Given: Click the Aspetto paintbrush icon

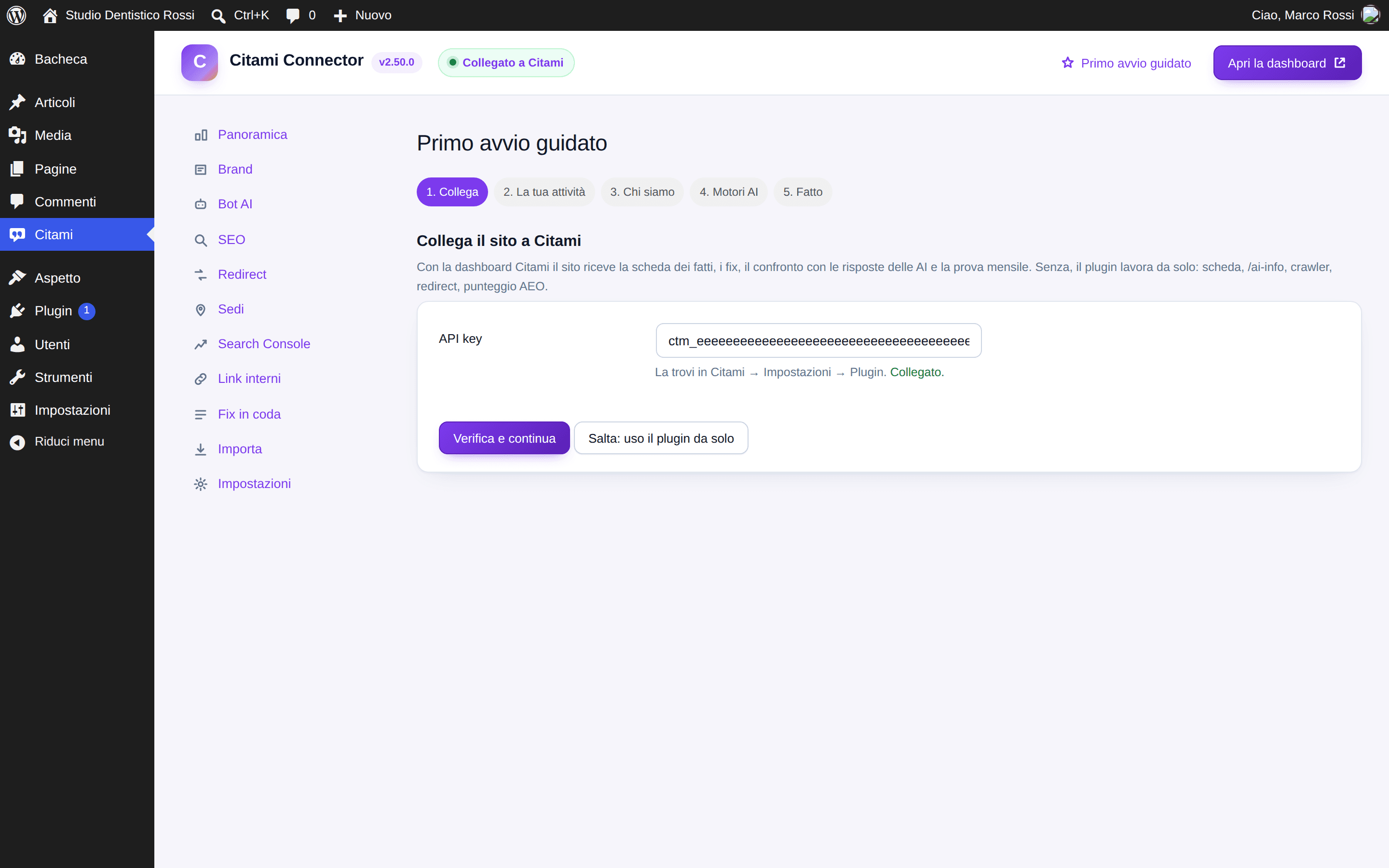Looking at the screenshot, I should [x=17, y=278].
